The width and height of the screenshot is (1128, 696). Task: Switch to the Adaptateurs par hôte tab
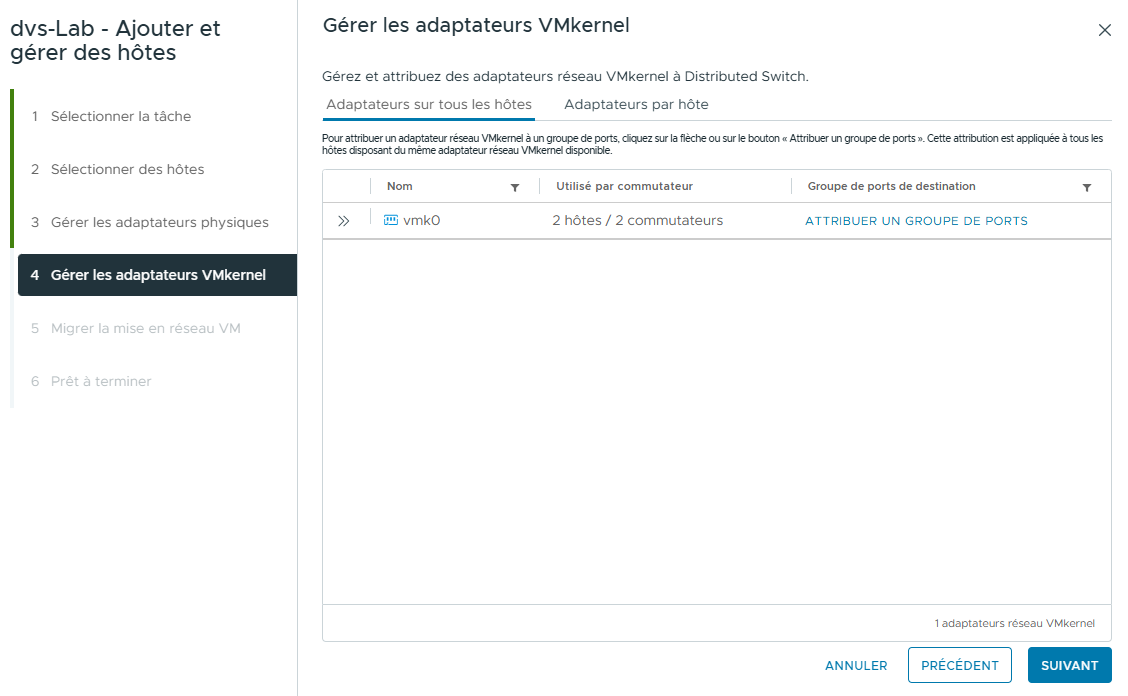click(x=638, y=104)
